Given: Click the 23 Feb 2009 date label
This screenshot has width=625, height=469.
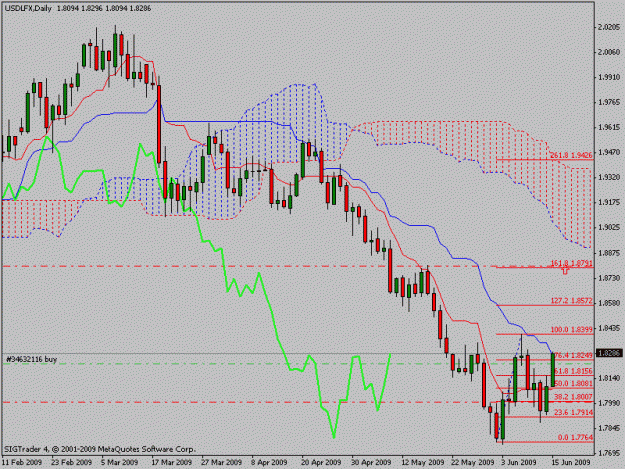Looking at the screenshot, I should tap(72, 463).
